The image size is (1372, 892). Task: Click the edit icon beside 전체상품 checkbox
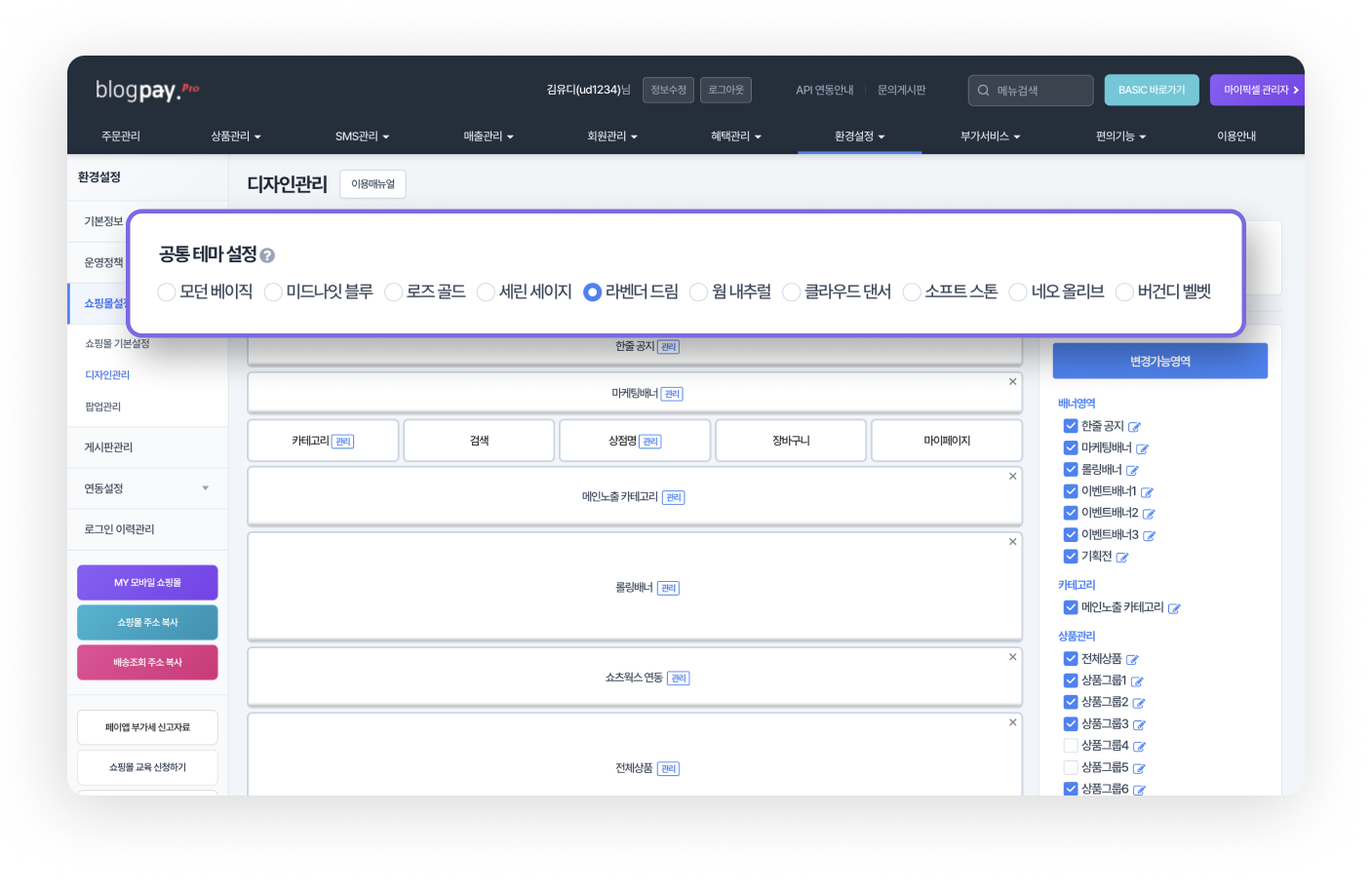pyautogui.click(x=1132, y=660)
